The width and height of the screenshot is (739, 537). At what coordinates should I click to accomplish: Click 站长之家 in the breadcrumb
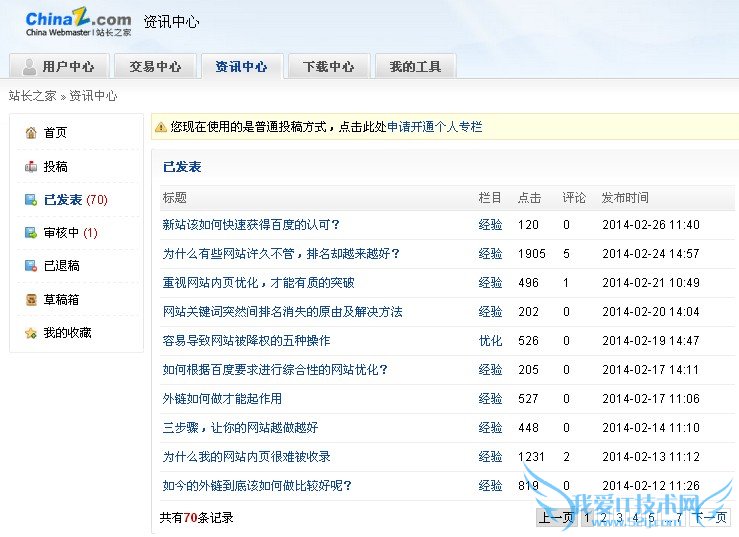point(33,96)
